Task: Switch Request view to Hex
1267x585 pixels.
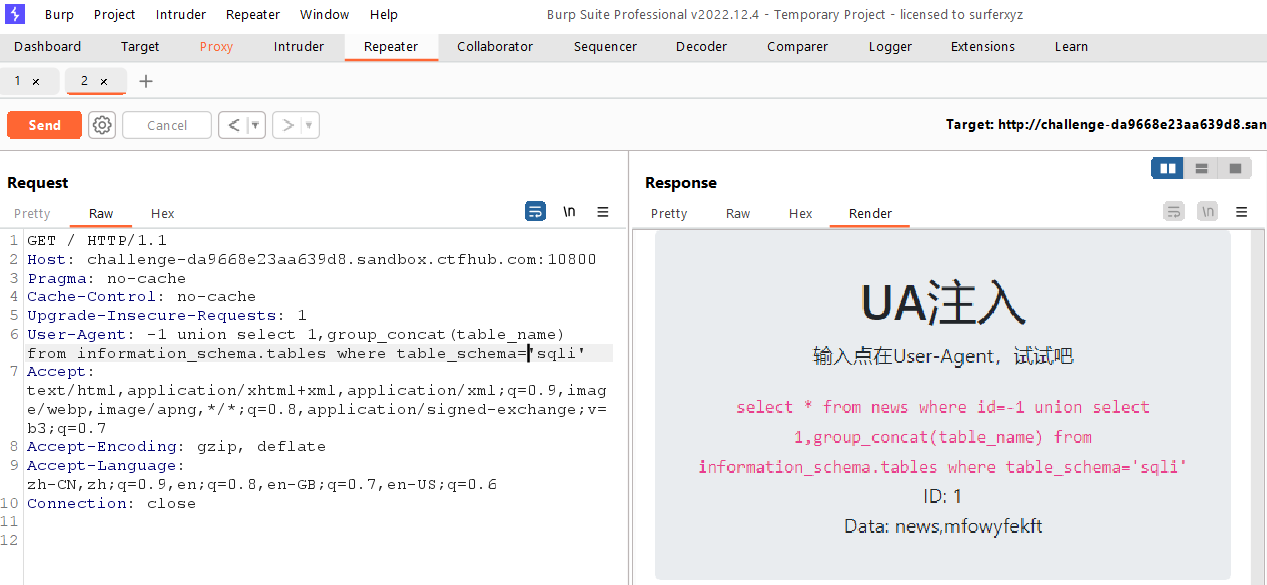Action: point(163,213)
